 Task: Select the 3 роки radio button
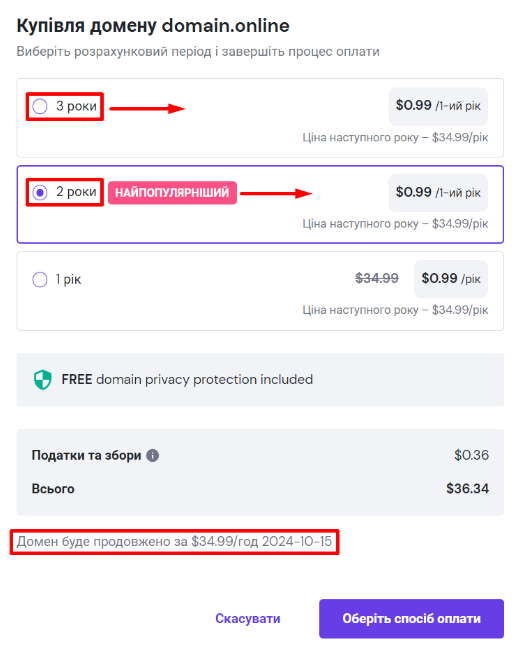40,106
